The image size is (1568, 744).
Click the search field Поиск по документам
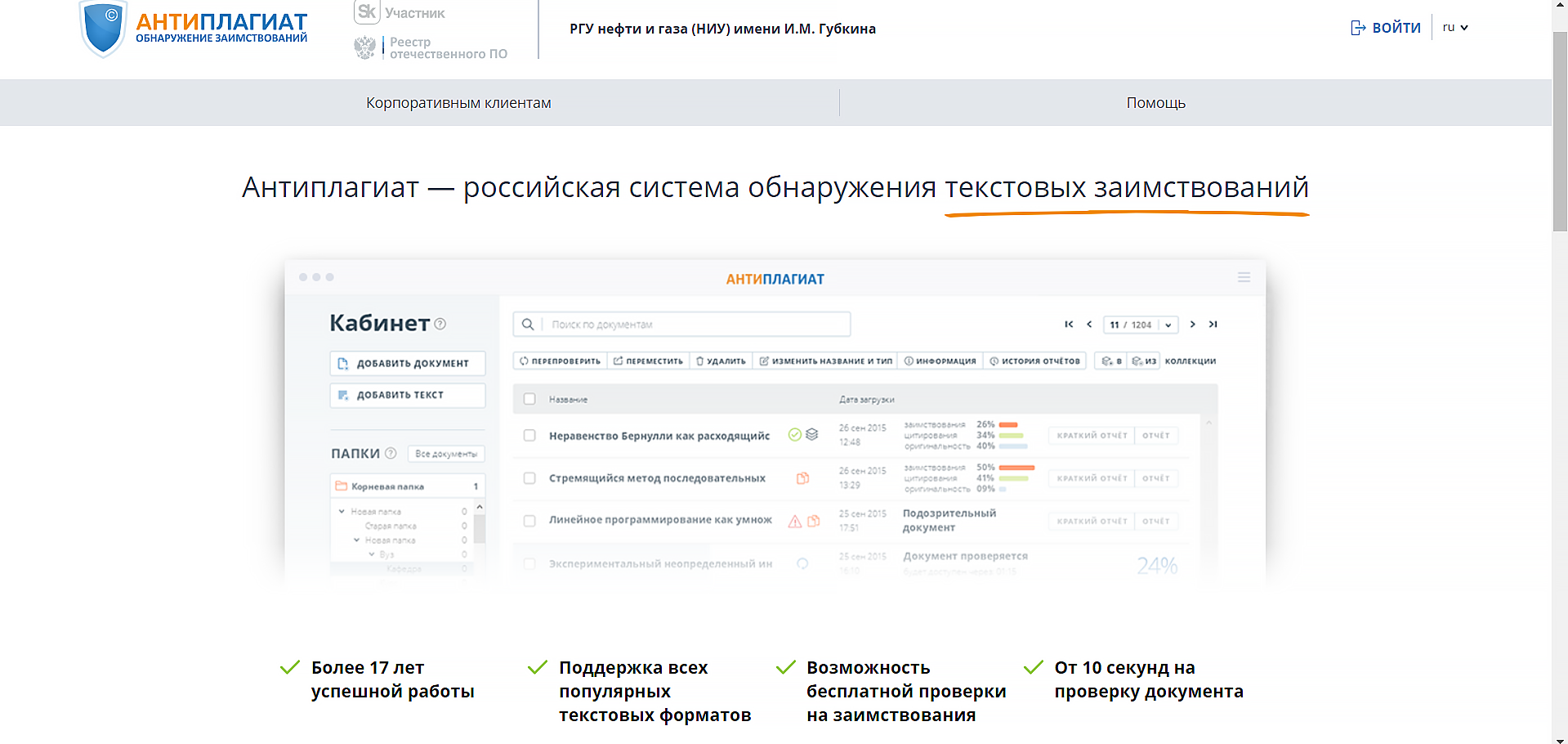pos(681,325)
